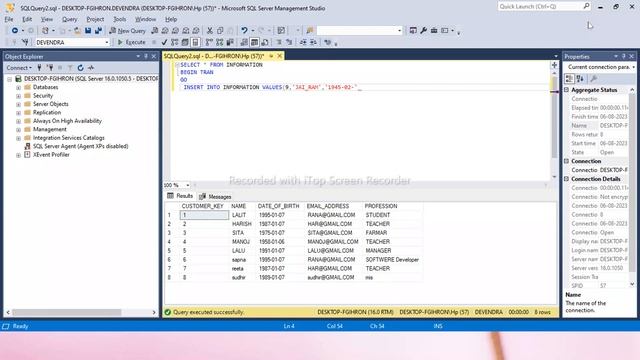The height and width of the screenshot is (360, 640).
Task: Click the Save All icon
Action: (98, 31)
